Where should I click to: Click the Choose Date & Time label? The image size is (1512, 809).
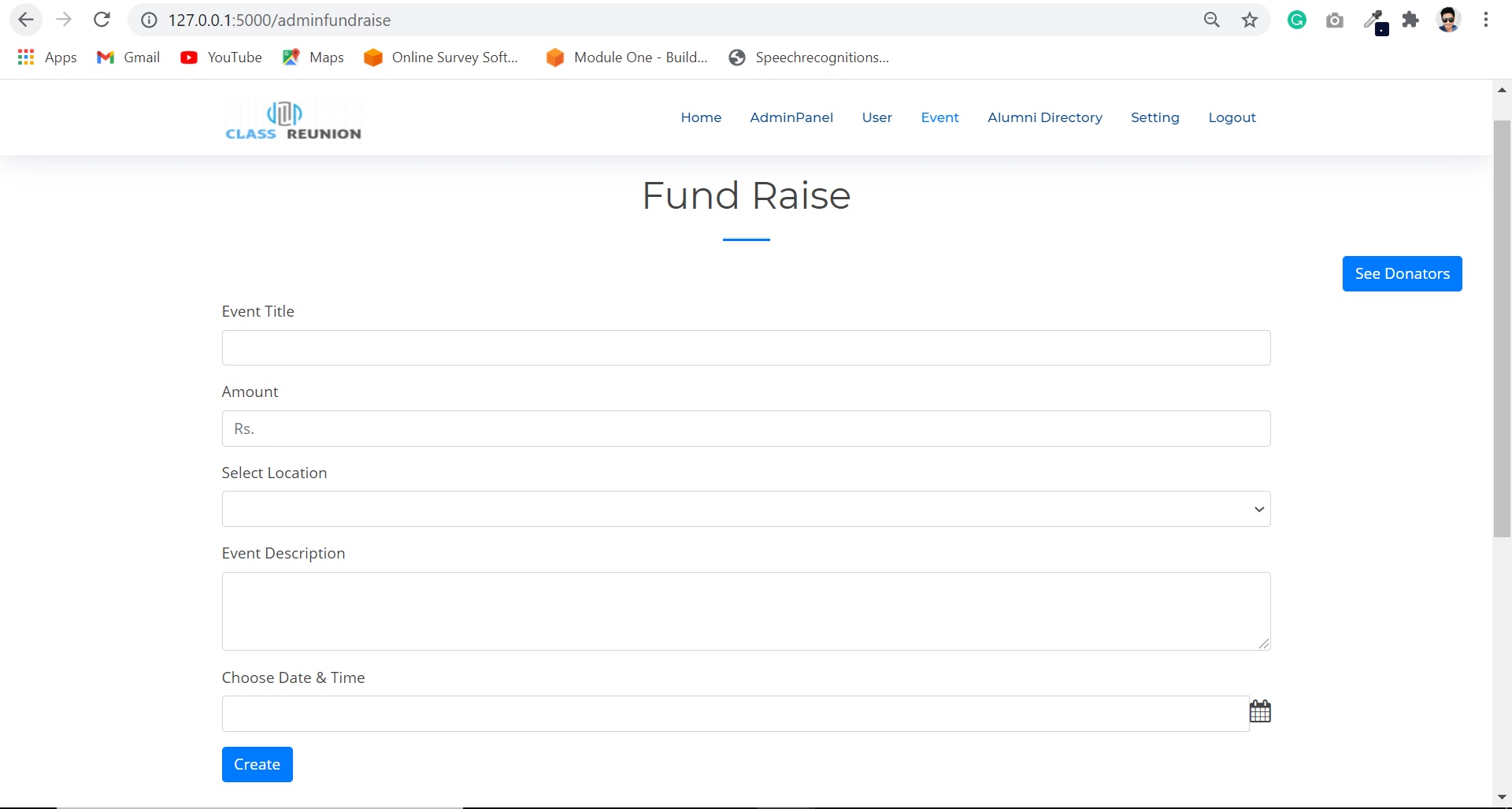point(293,677)
